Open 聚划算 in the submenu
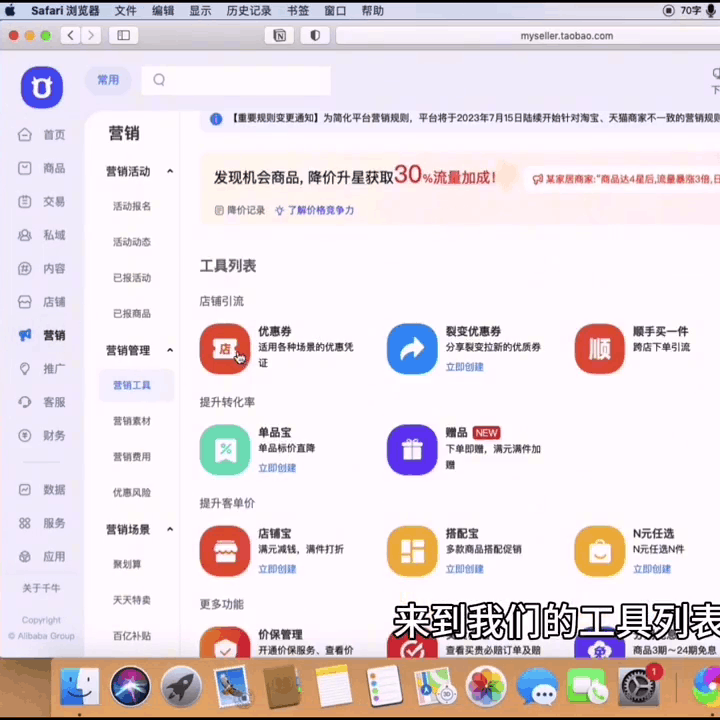Screen dimensions: 720x720 127,564
